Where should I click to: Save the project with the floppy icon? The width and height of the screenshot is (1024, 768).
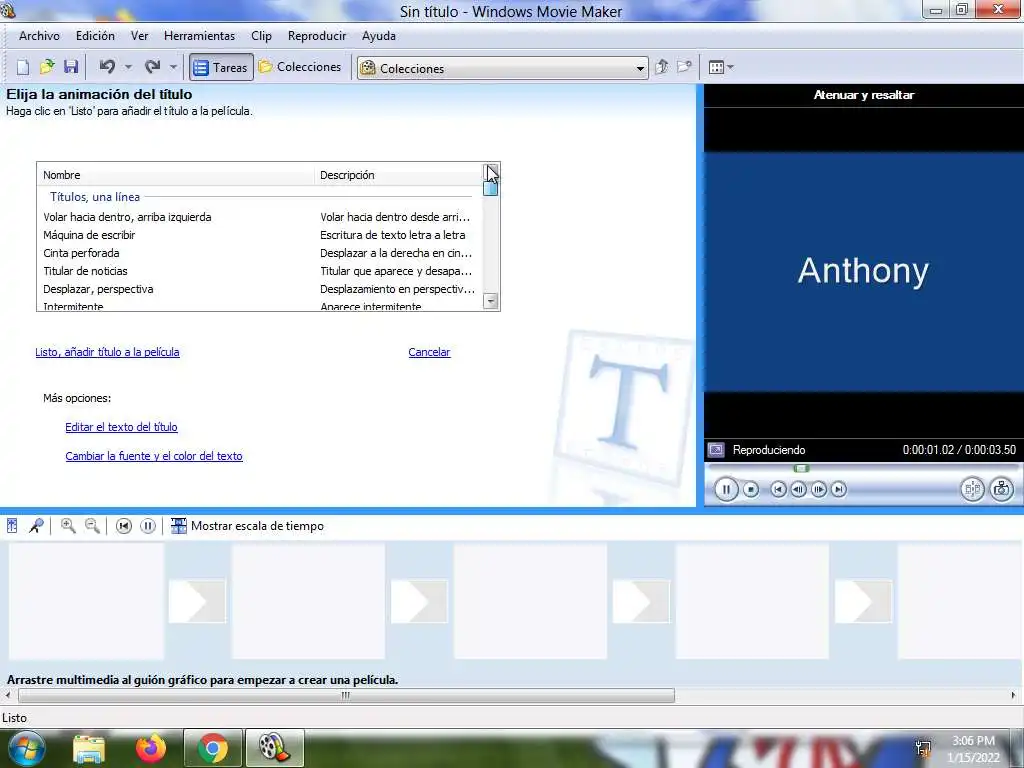(x=71, y=67)
